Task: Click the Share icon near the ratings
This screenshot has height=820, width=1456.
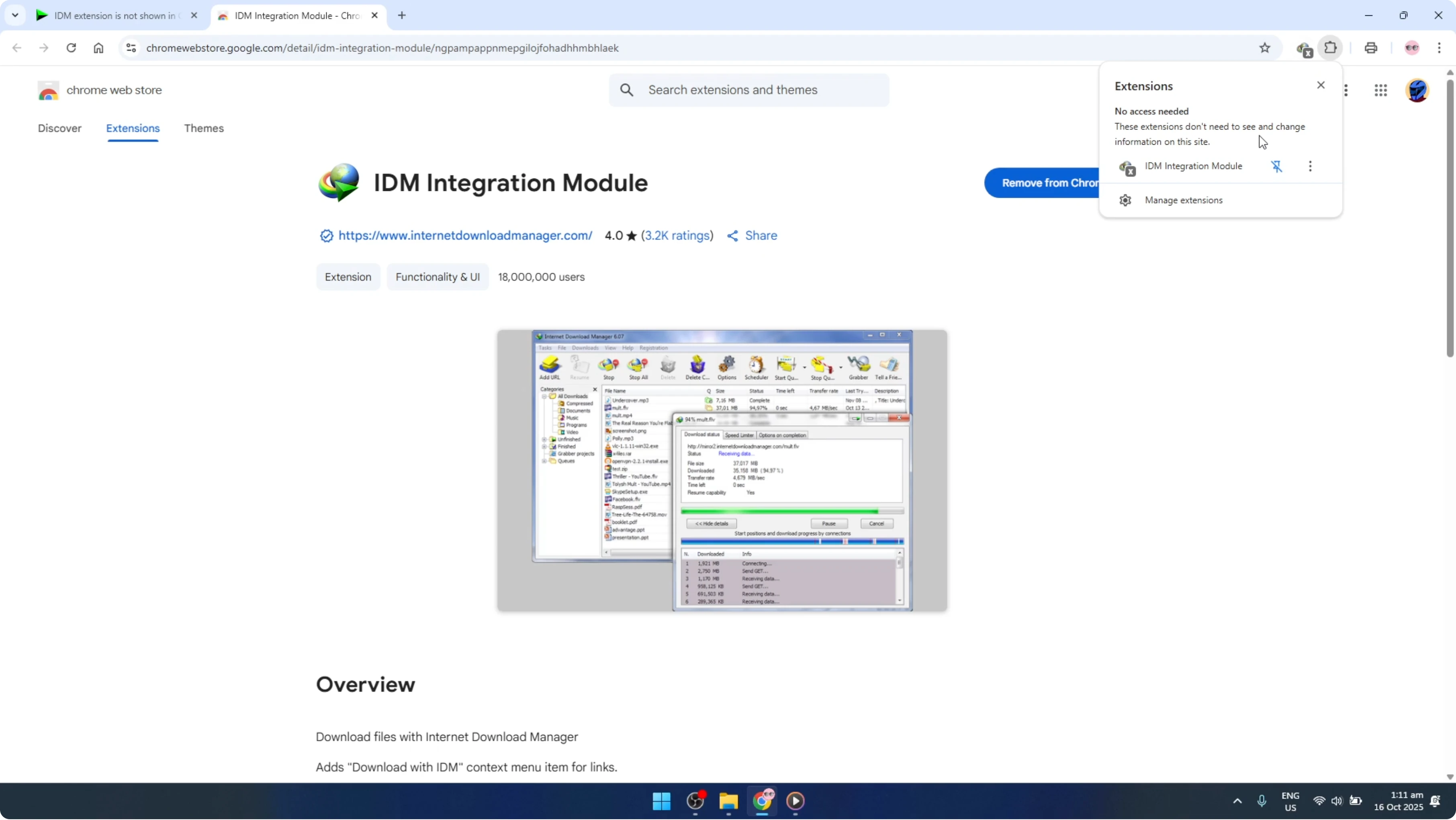Action: pos(732,235)
